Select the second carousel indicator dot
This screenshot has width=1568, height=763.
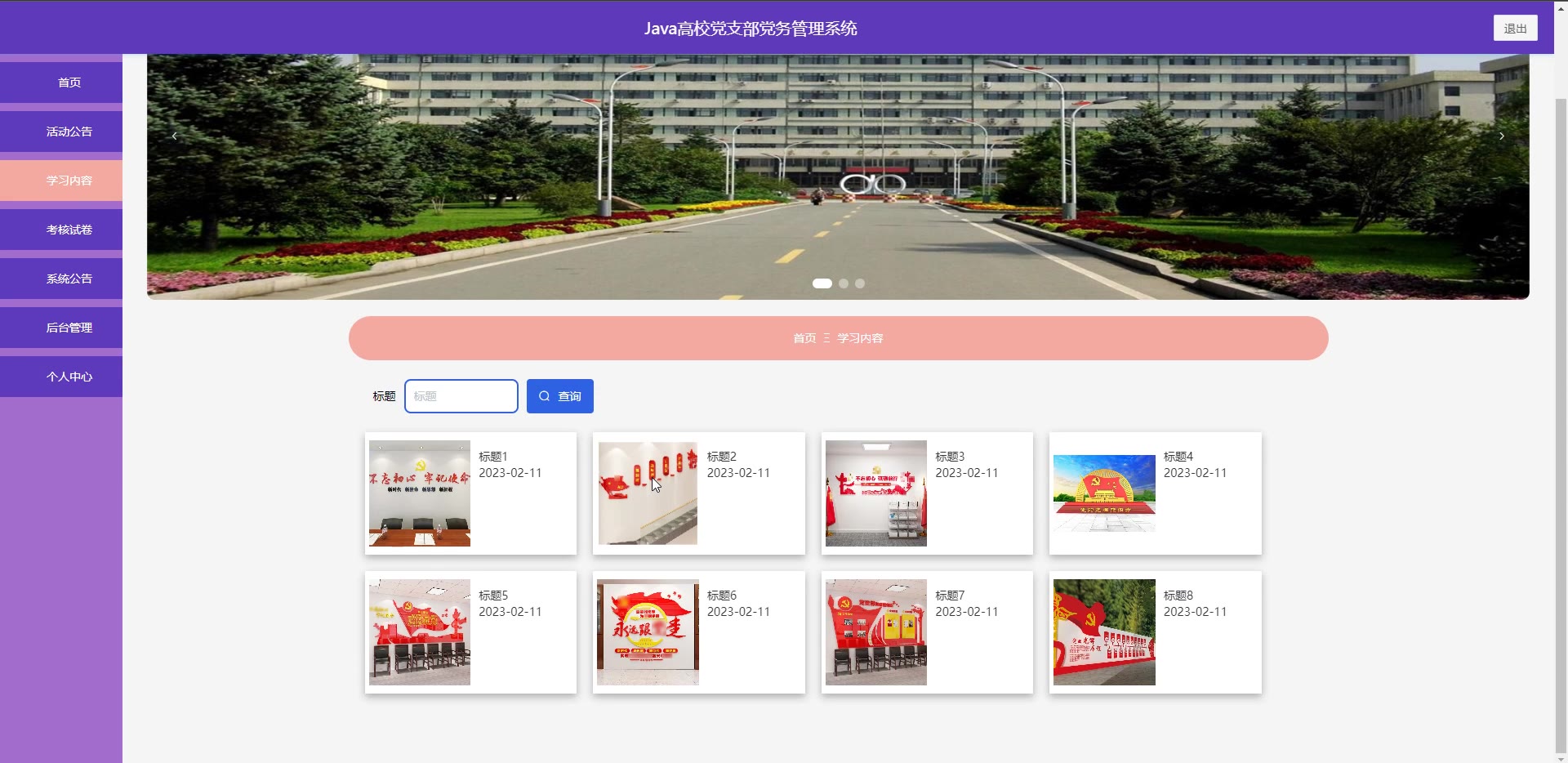tap(844, 283)
